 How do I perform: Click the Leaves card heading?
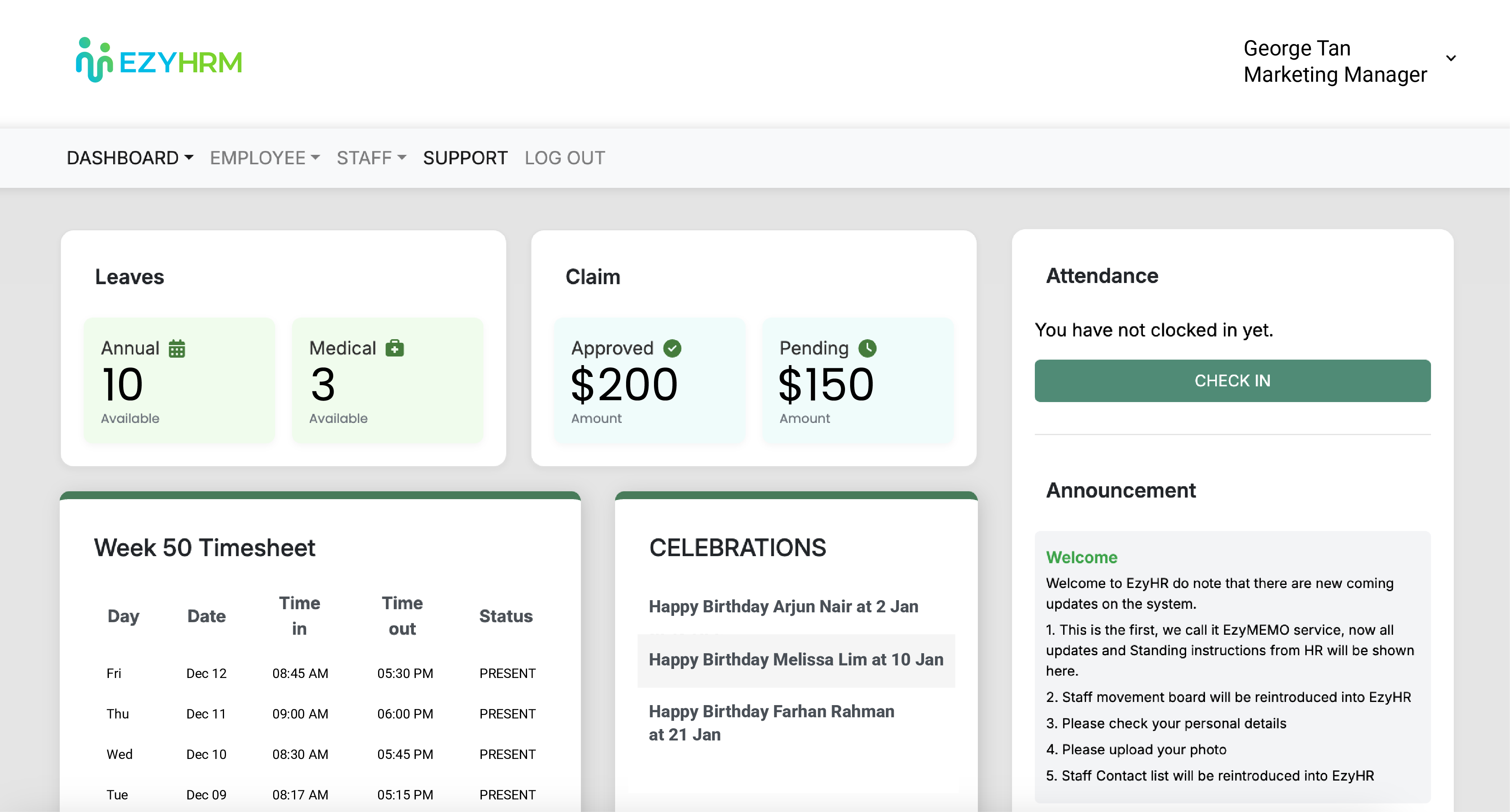(x=130, y=277)
